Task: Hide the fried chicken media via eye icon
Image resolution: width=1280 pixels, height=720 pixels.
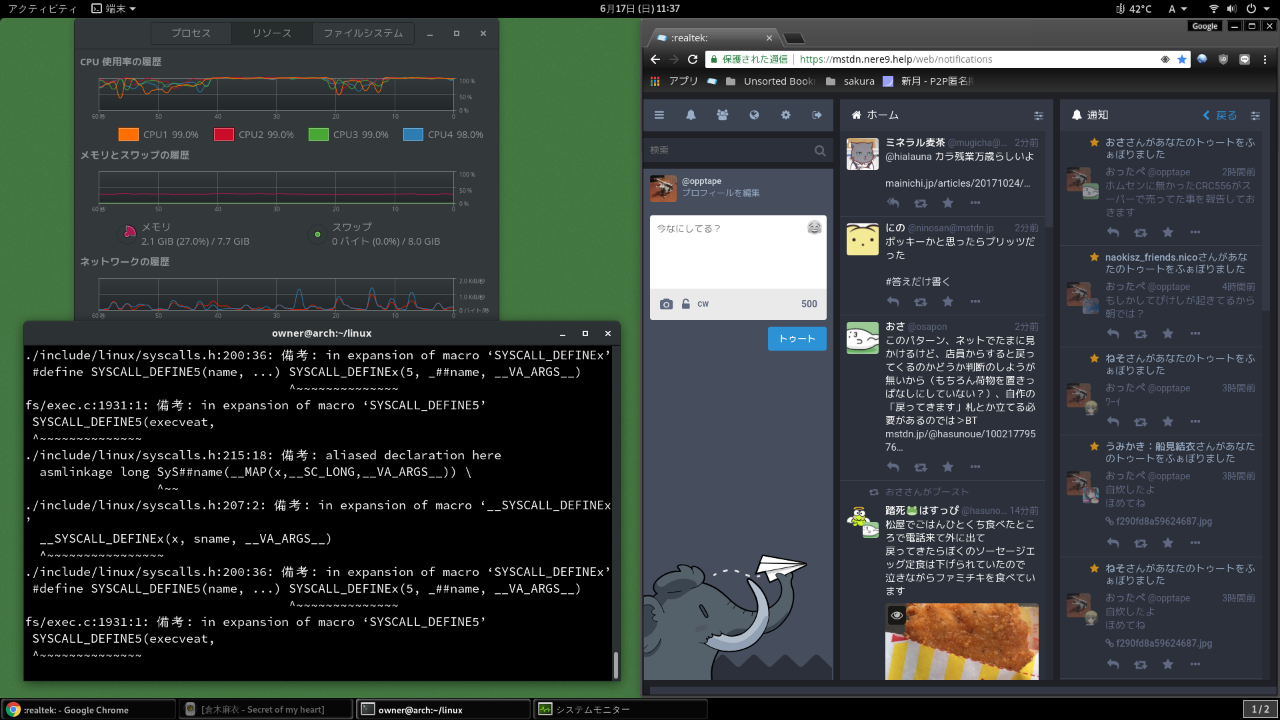Action: point(897,616)
